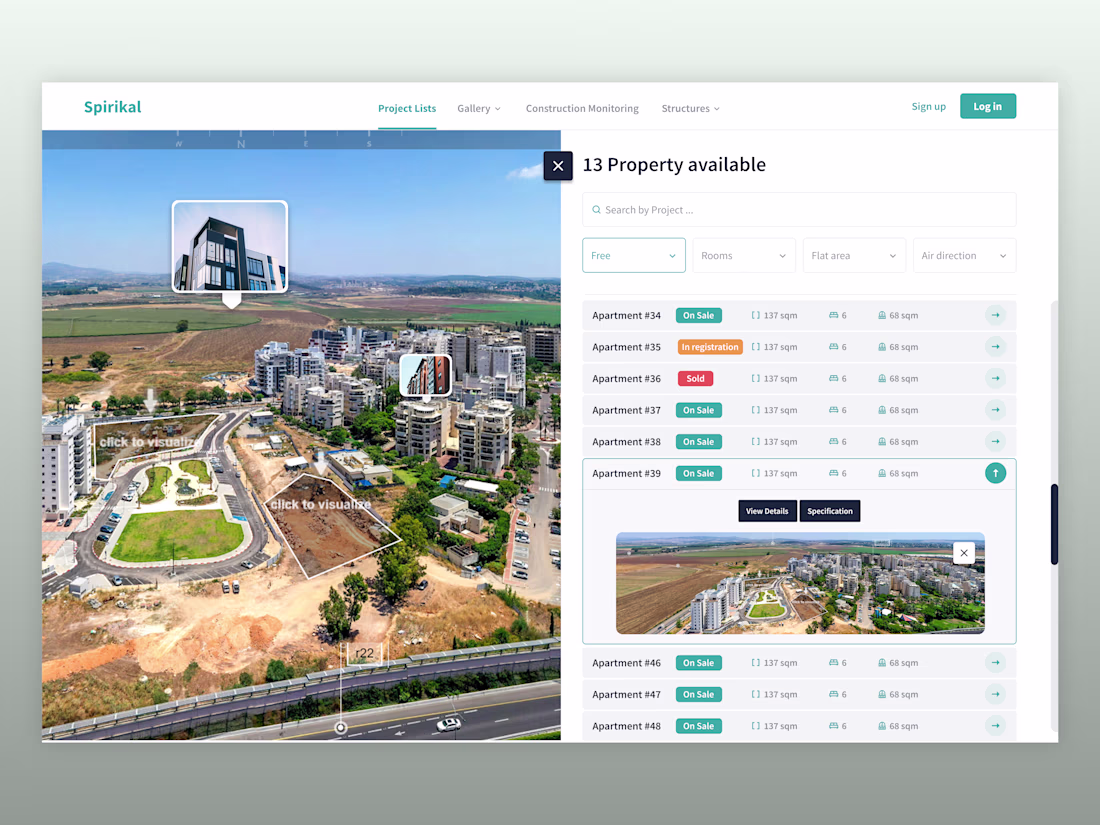Click the r22 road marker label
Image resolution: width=1100 pixels, height=825 pixels.
365,653
